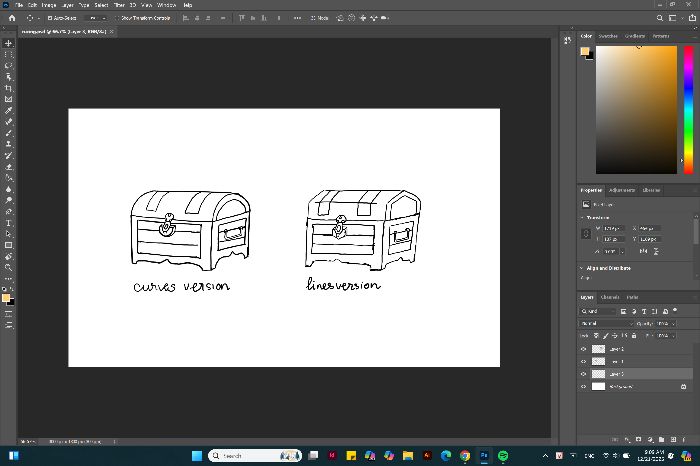Click the foreground color swatch in Color panel
The height and width of the screenshot is (466, 700).
coord(585,51)
